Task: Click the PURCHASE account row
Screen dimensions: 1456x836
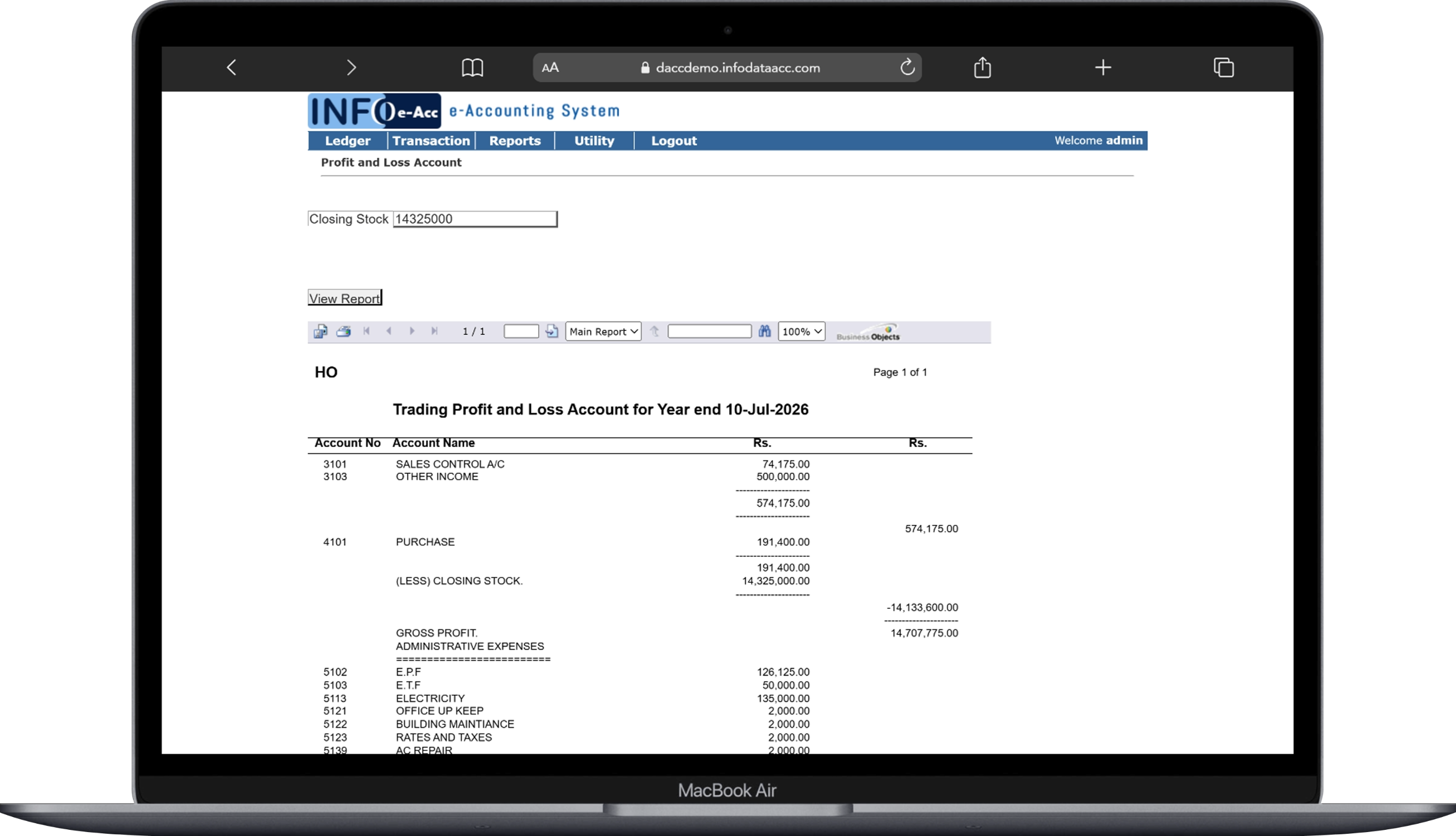Action: click(566, 542)
